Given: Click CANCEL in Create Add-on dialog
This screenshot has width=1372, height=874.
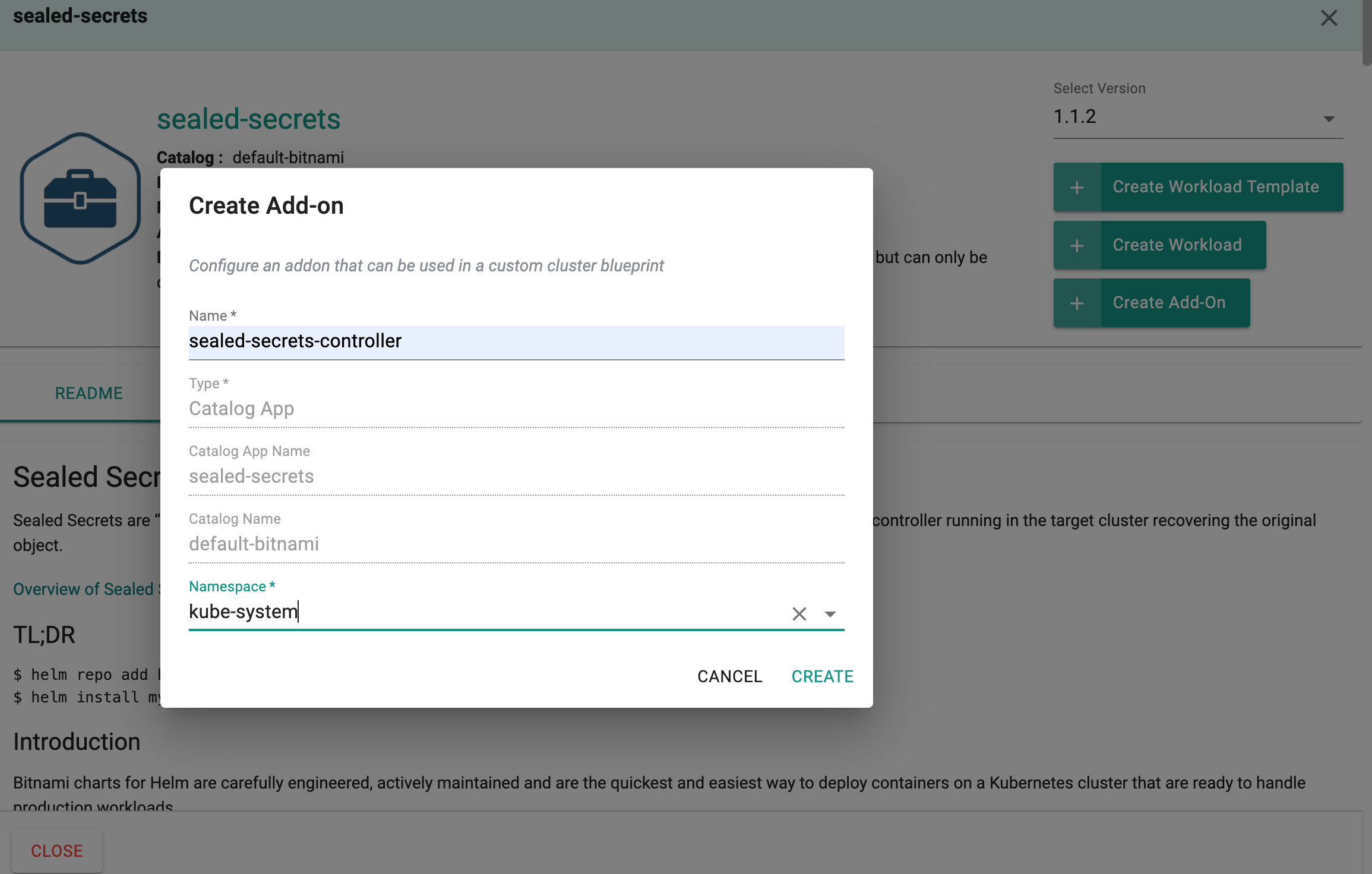Looking at the screenshot, I should coord(729,676).
